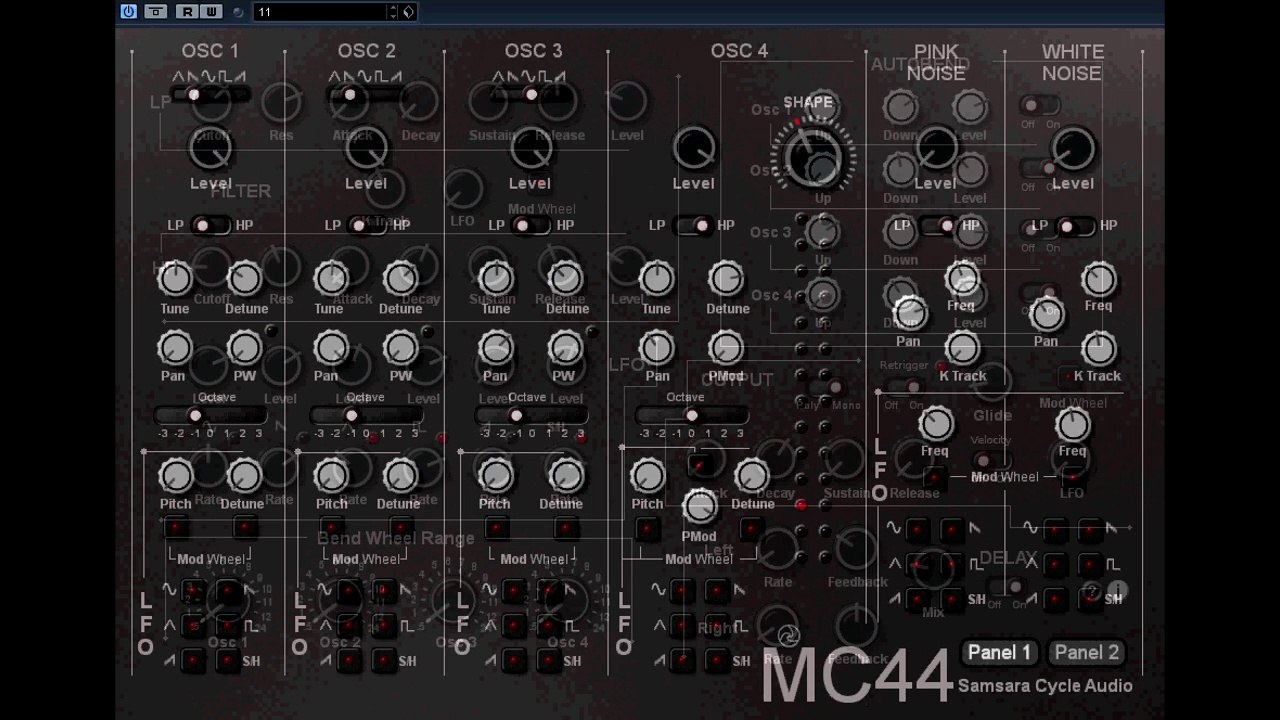Switch to Panel 2
This screenshot has height=720, width=1280.
pos(1087,653)
